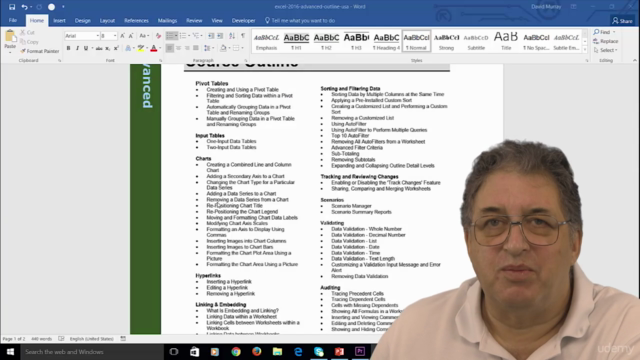
Task: Clear all formatting icon
Action: [158, 36]
